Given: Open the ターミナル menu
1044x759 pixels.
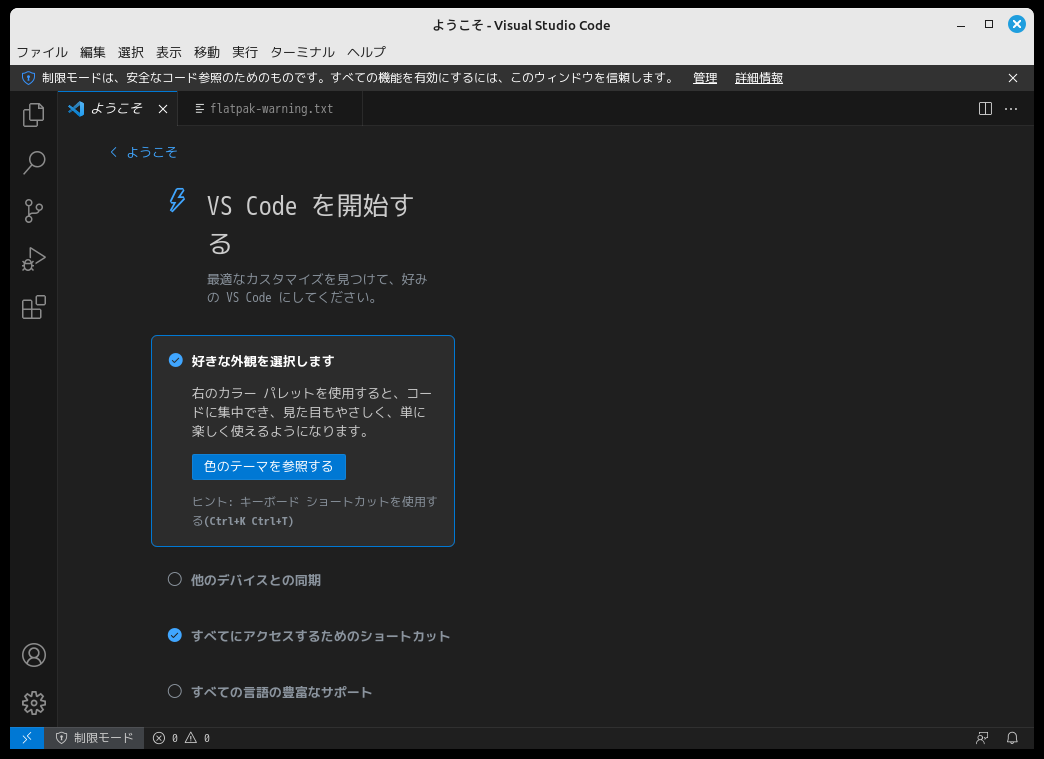Looking at the screenshot, I should [x=302, y=52].
